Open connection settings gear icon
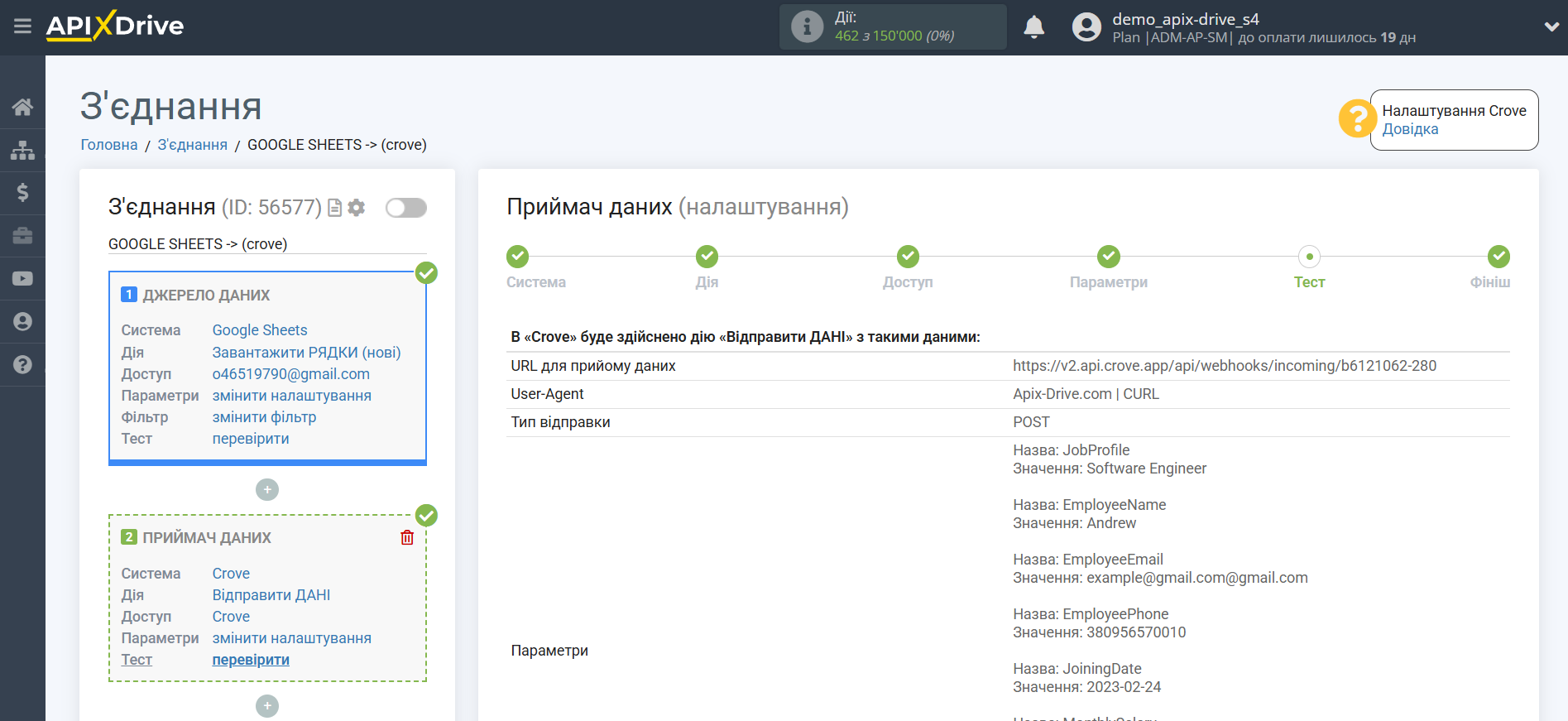 tap(357, 208)
